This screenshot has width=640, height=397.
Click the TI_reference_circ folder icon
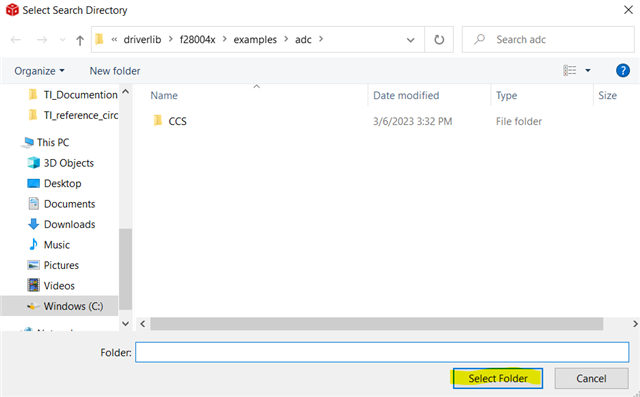point(33,115)
